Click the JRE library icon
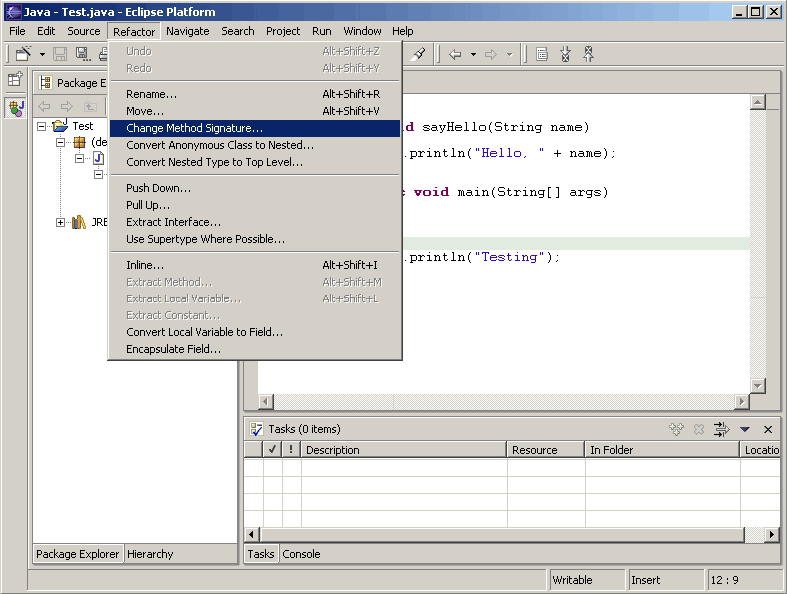 coord(78,222)
